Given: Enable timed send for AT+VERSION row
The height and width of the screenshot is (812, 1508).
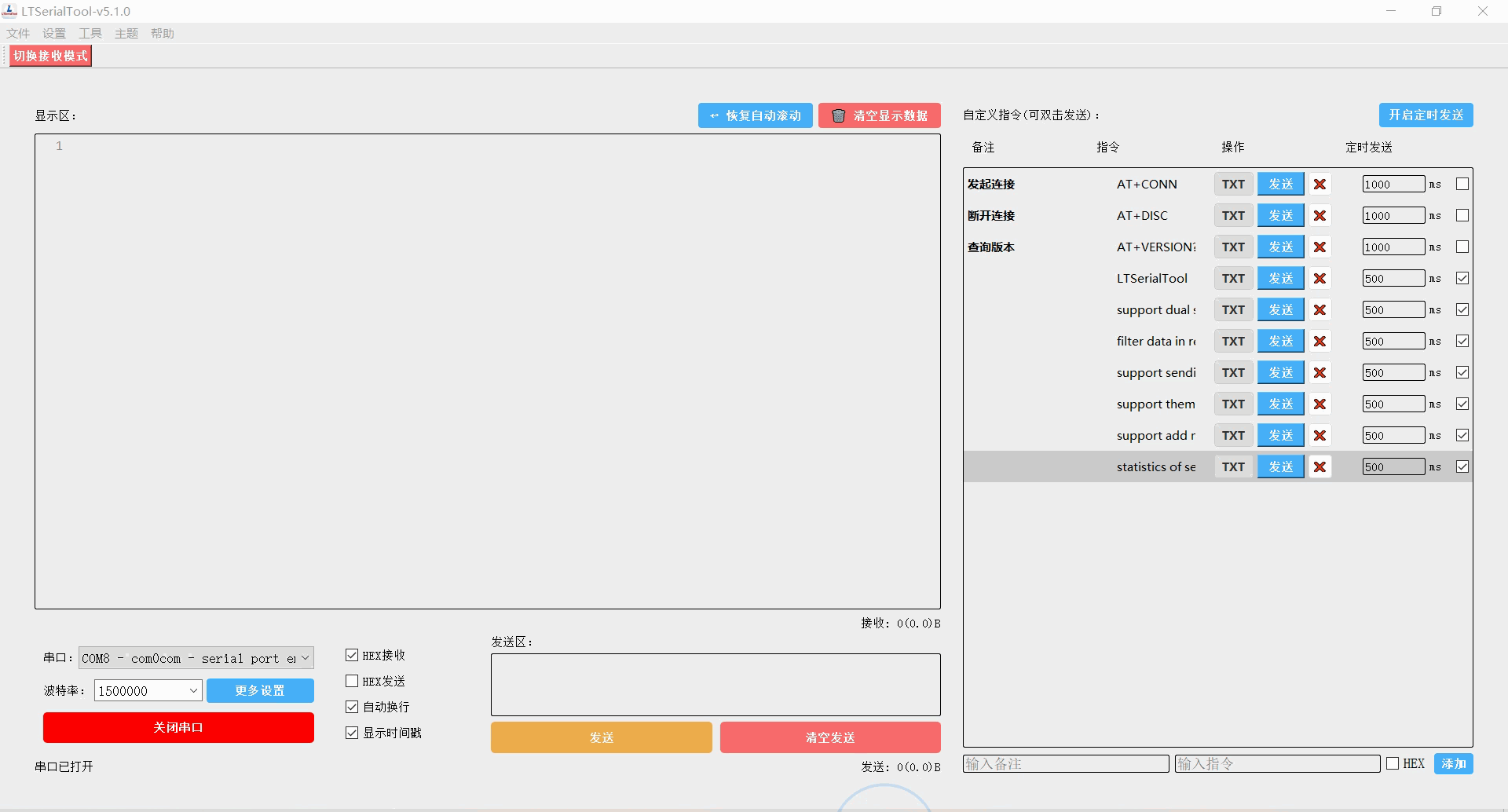Looking at the screenshot, I should click(x=1462, y=247).
